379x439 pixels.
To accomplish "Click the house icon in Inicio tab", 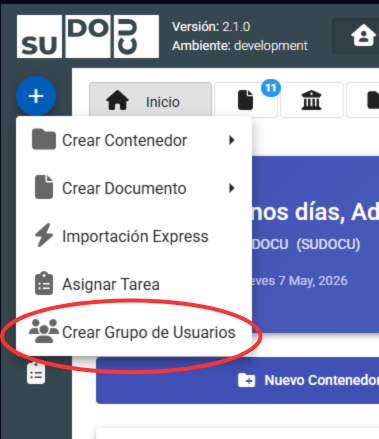I will 117,100.
